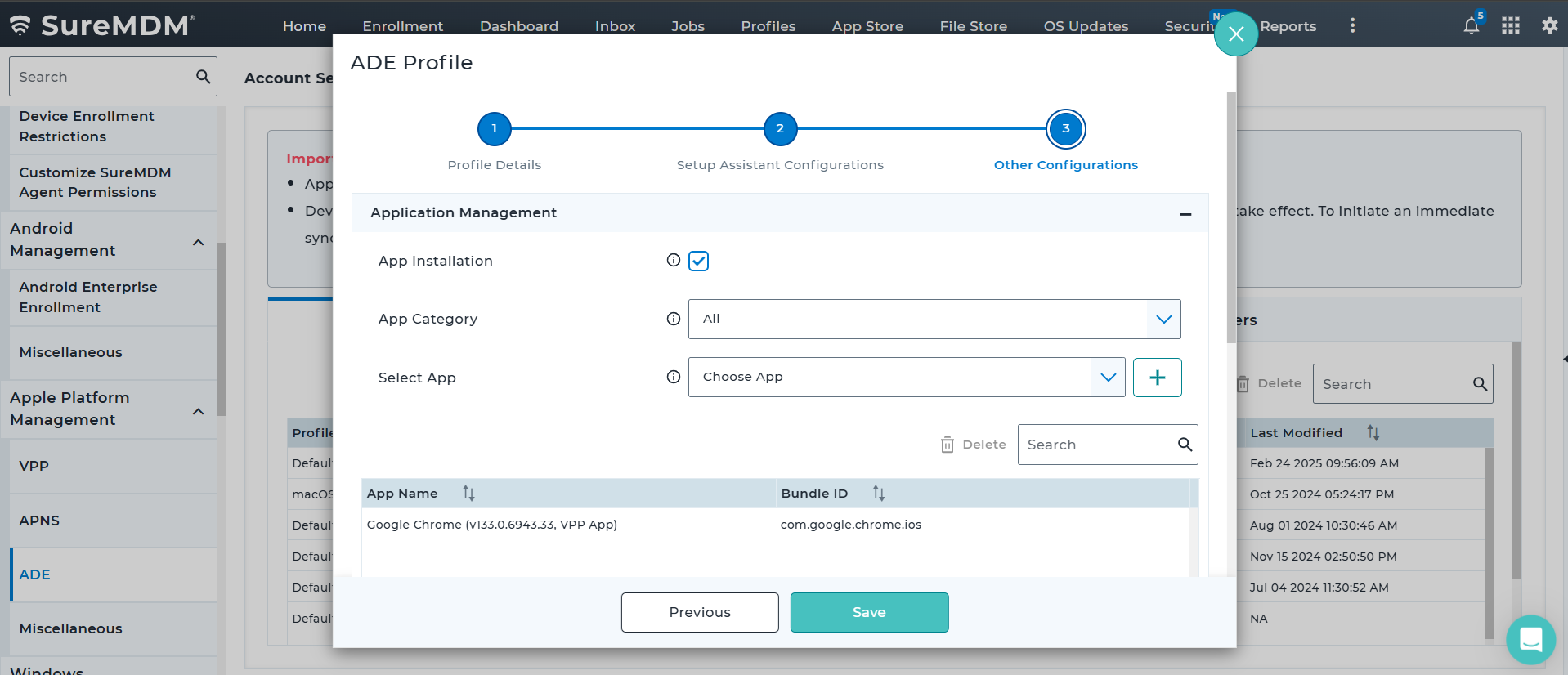
Task: Click the Previous button
Action: point(699,612)
